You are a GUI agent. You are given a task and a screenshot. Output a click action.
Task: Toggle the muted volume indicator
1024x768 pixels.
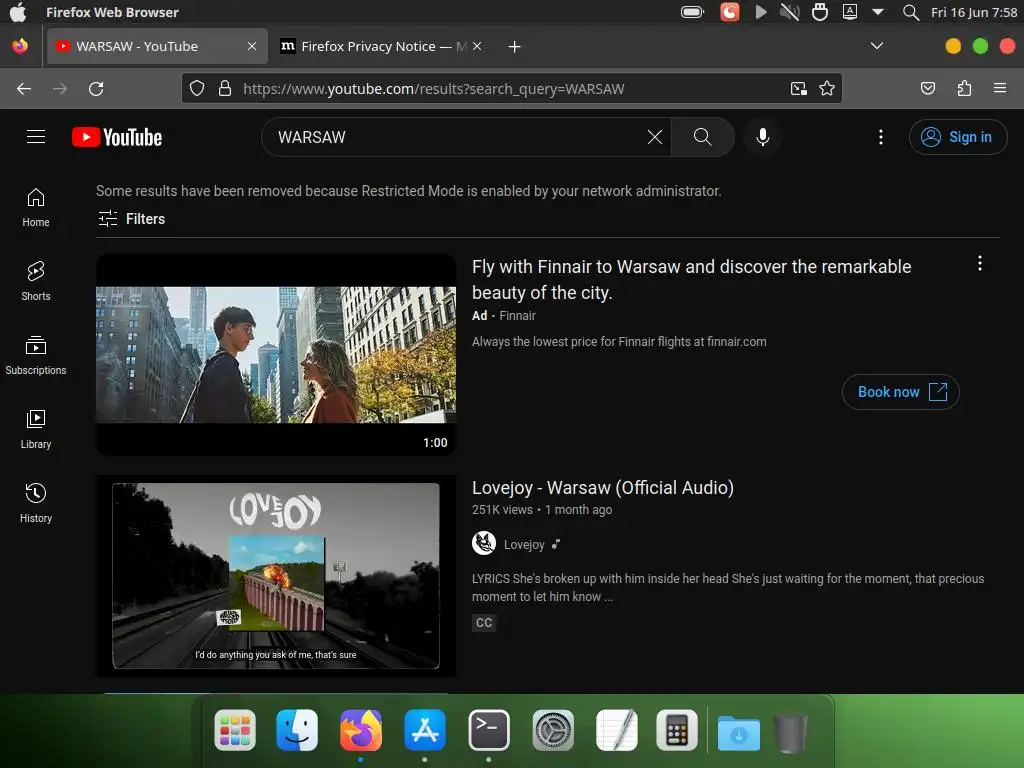click(789, 12)
